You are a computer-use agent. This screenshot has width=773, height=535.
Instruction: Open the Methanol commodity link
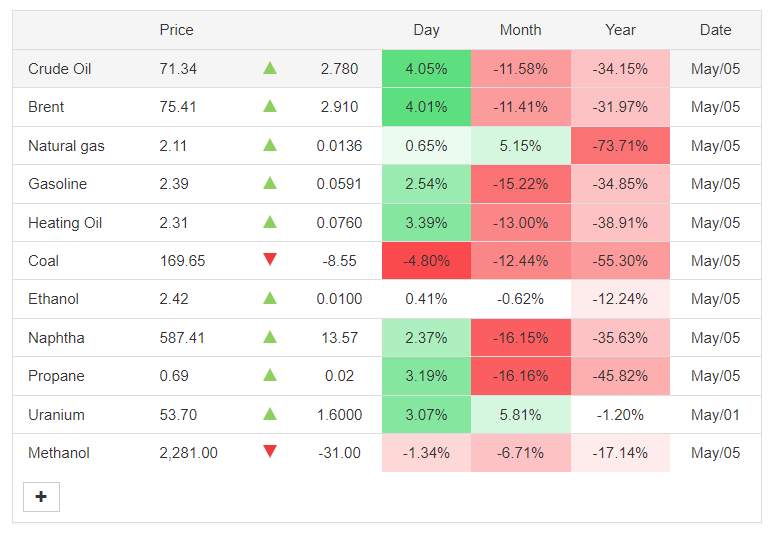[x=59, y=453]
